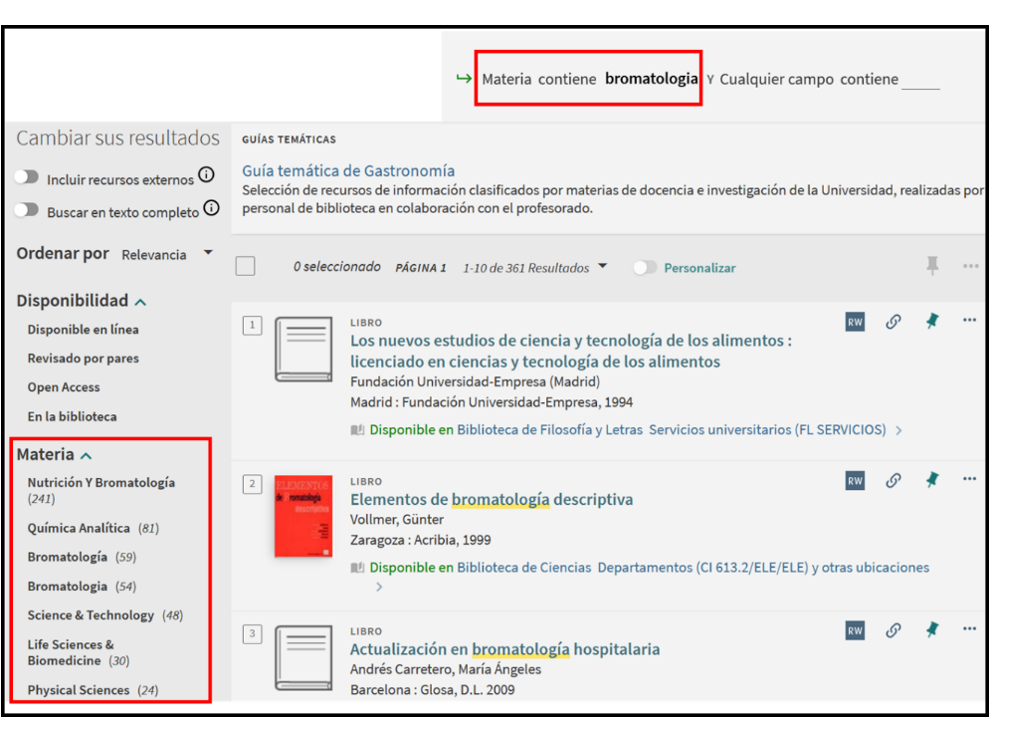Pin the first result to favorites
Image resolution: width=1016 pixels, height=738 pixels.
click(932, 321)
